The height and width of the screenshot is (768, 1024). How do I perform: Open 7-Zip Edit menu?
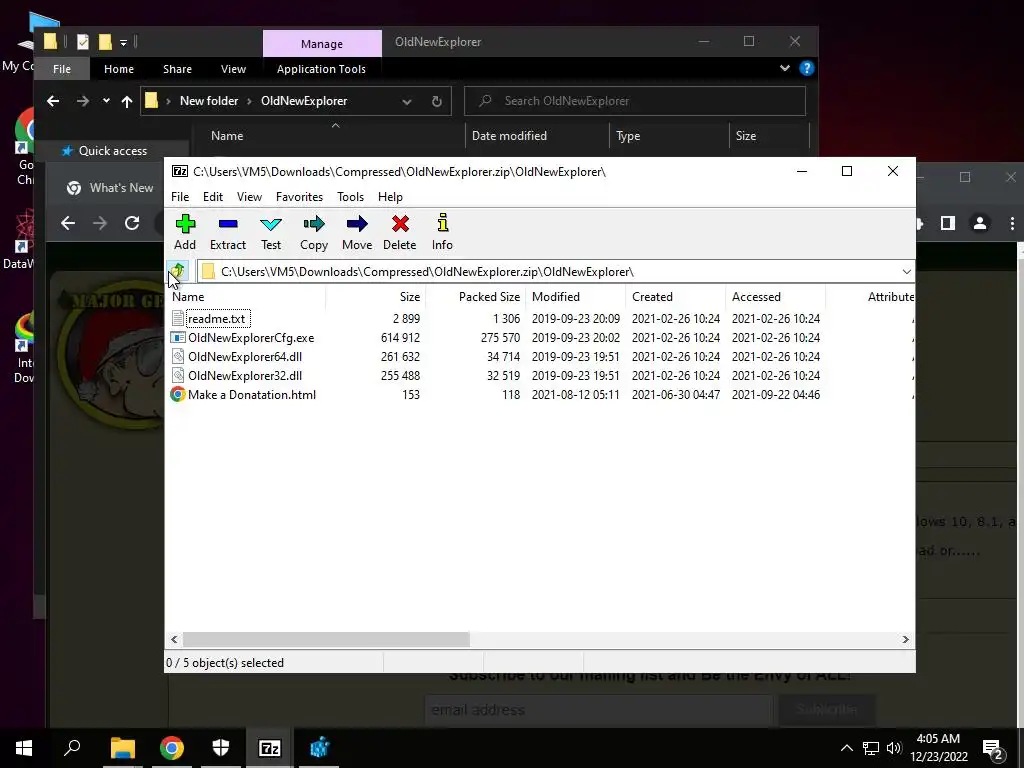(x=213, y=197)
